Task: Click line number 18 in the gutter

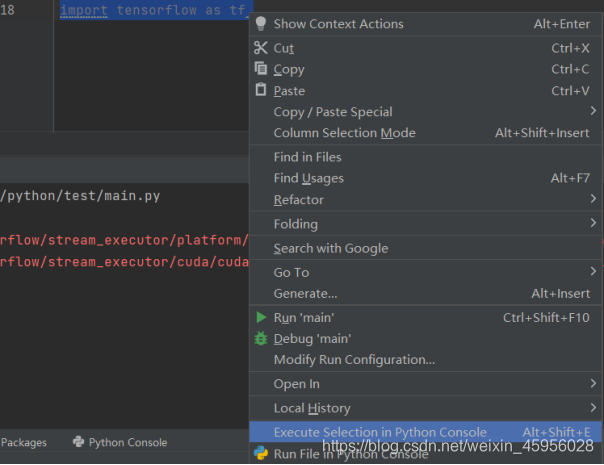Action: (7, 10)
